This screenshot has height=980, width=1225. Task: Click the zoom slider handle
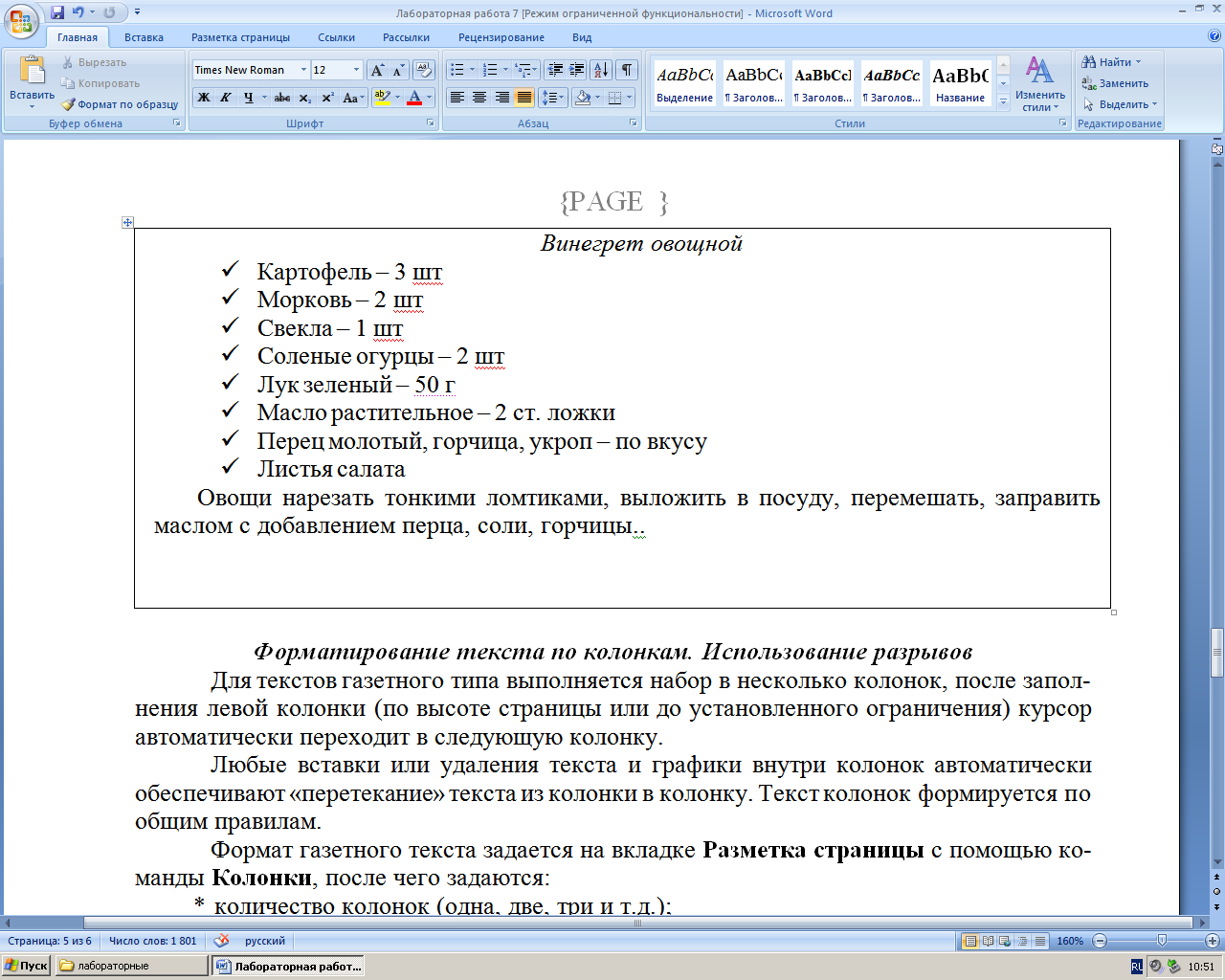click(1162, 941)
